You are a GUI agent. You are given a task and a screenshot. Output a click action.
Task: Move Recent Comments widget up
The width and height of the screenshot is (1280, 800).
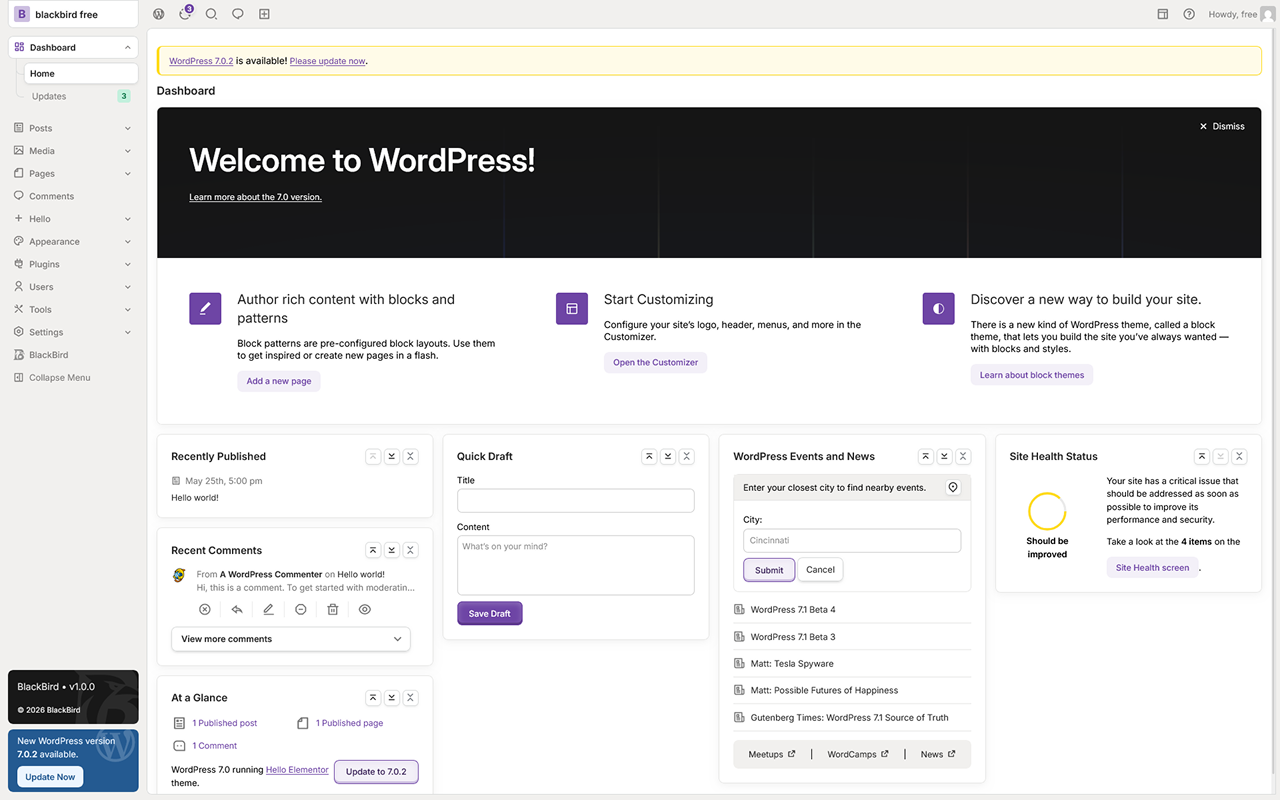pyautogui.click(x=373, y=550)
